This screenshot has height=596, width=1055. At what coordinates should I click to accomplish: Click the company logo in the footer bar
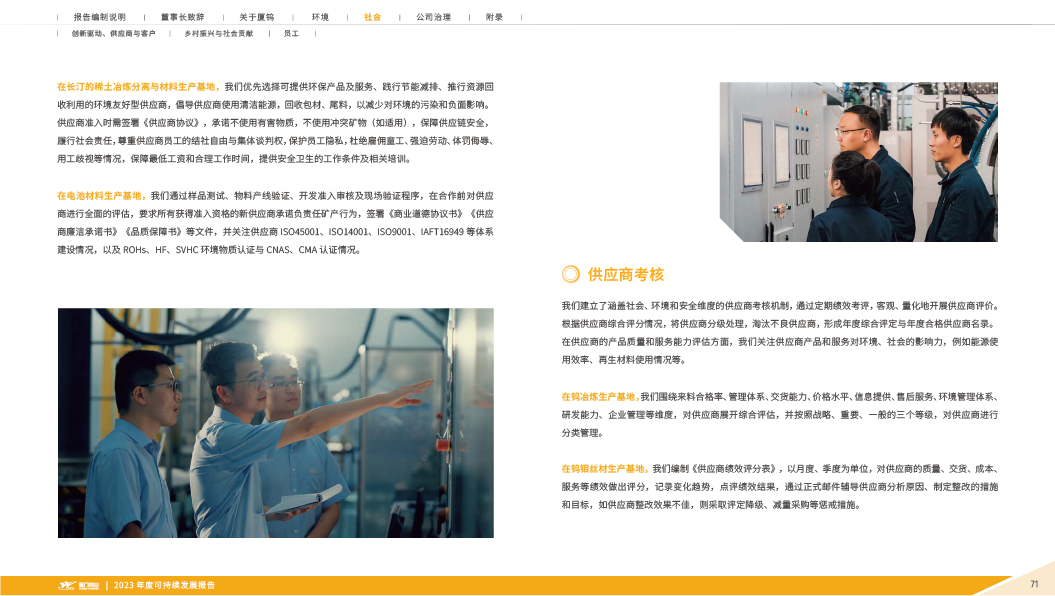[x=78, y=585]
